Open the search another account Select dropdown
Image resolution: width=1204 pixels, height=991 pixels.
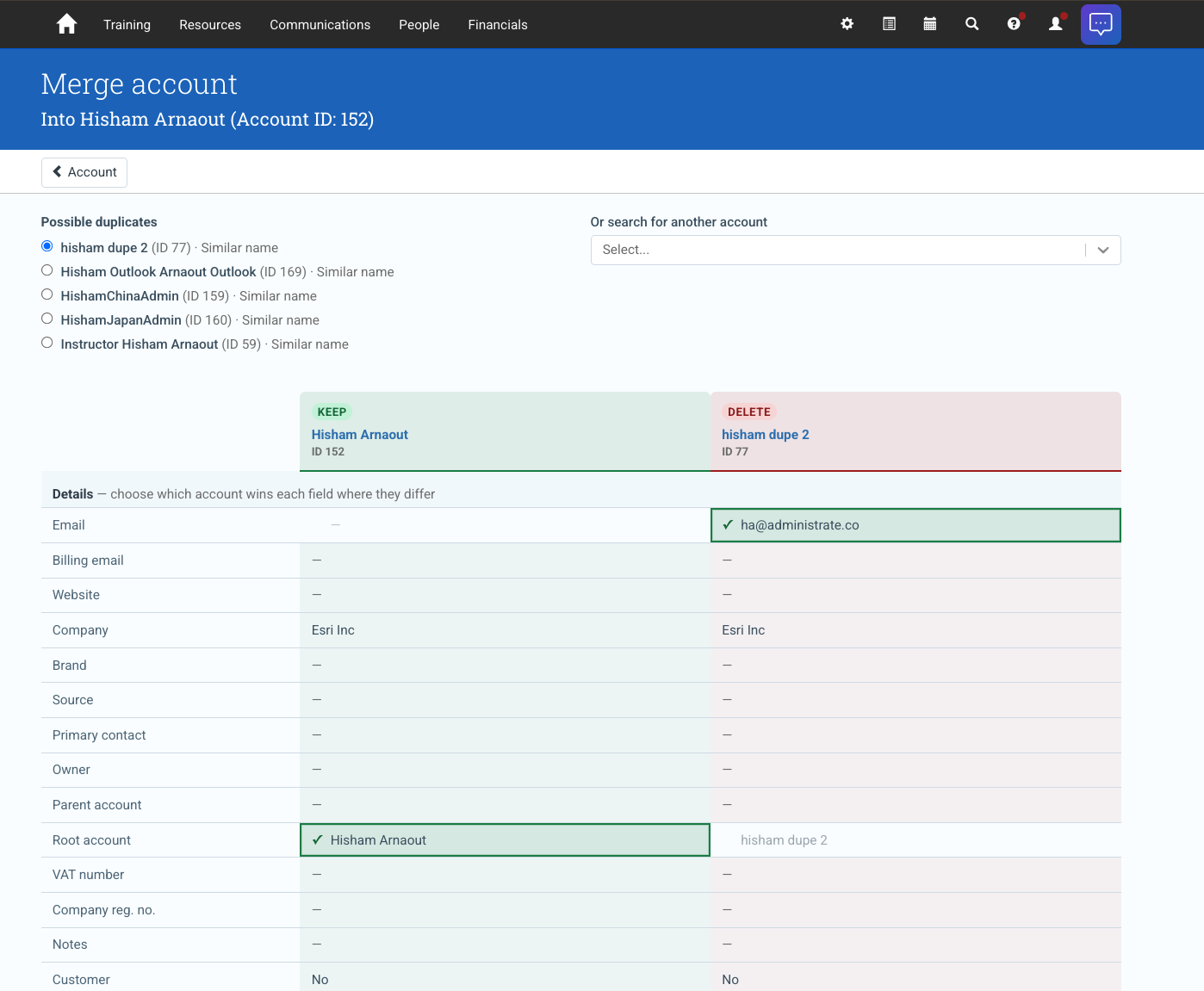pyautogui.click(x=855, y=250)
